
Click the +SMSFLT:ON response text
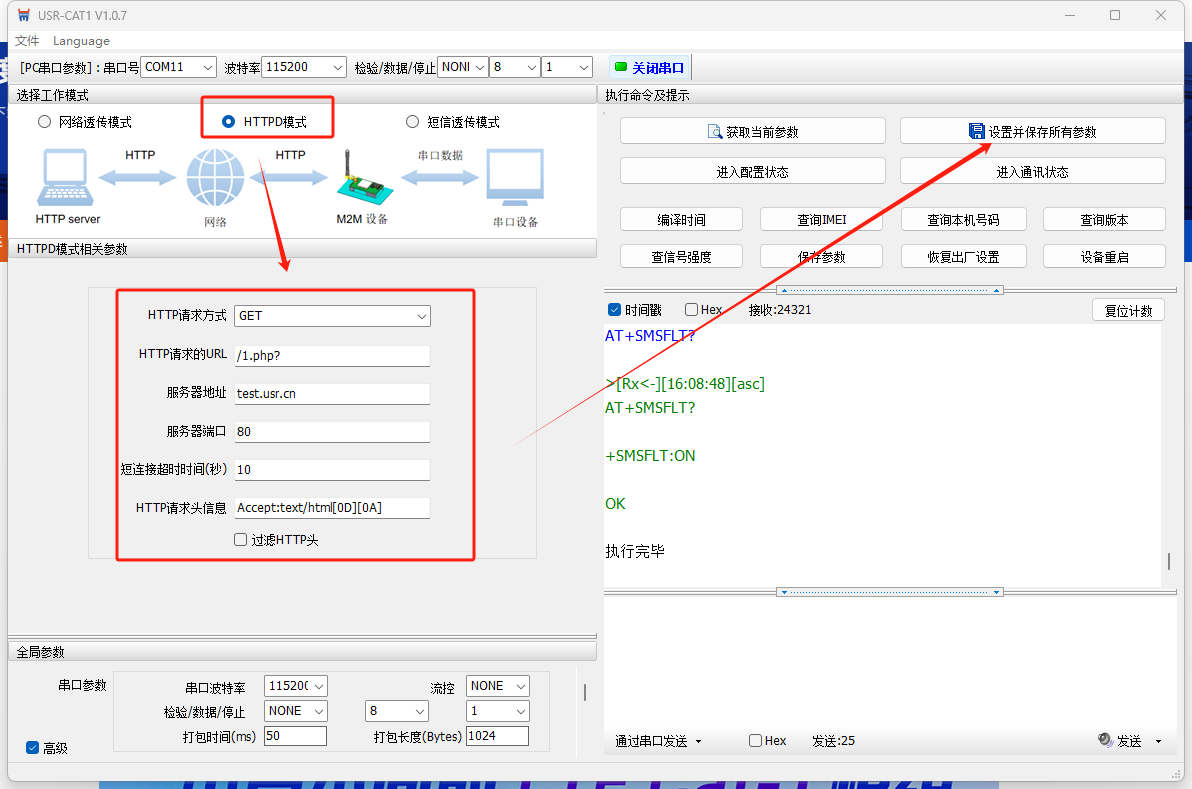pos(650,456)
